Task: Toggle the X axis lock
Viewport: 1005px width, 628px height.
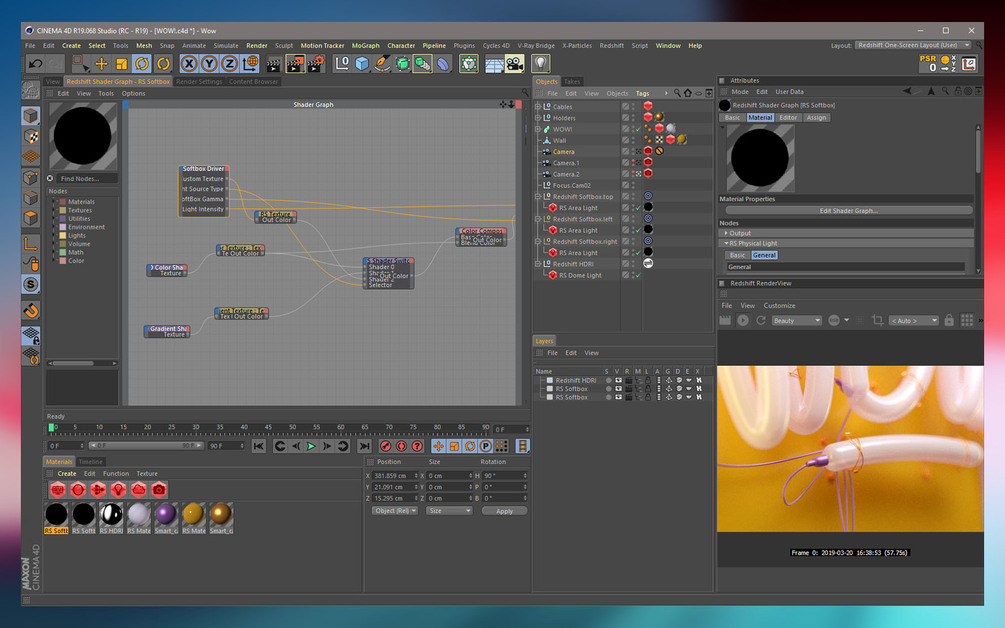Action: (x=189, y=63)
